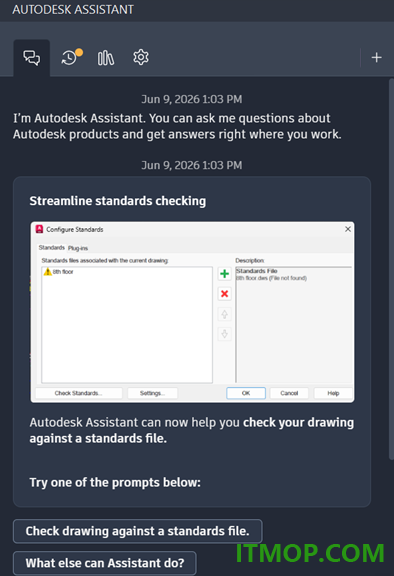Click the AutoCAD logo icon in dialog title
394x576 pixels.
39,229
